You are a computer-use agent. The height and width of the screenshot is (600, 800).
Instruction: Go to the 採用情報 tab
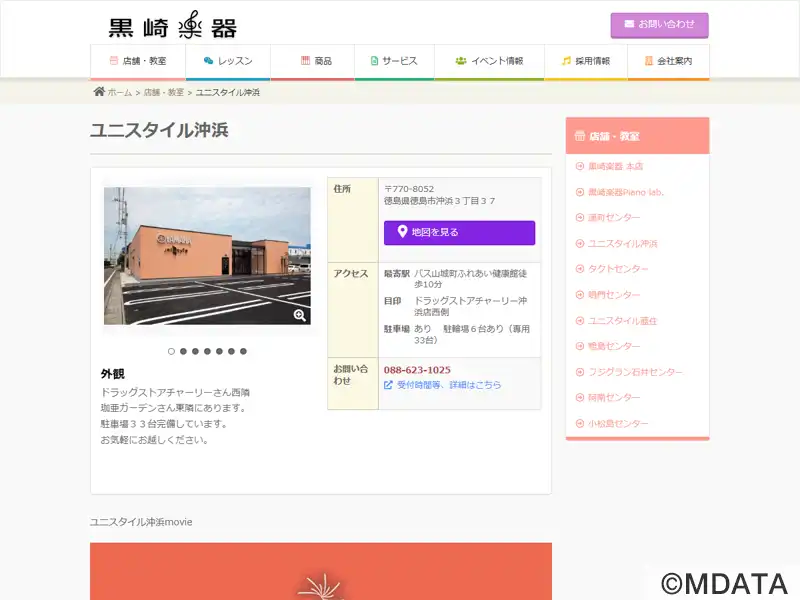[x=585, y=61]
